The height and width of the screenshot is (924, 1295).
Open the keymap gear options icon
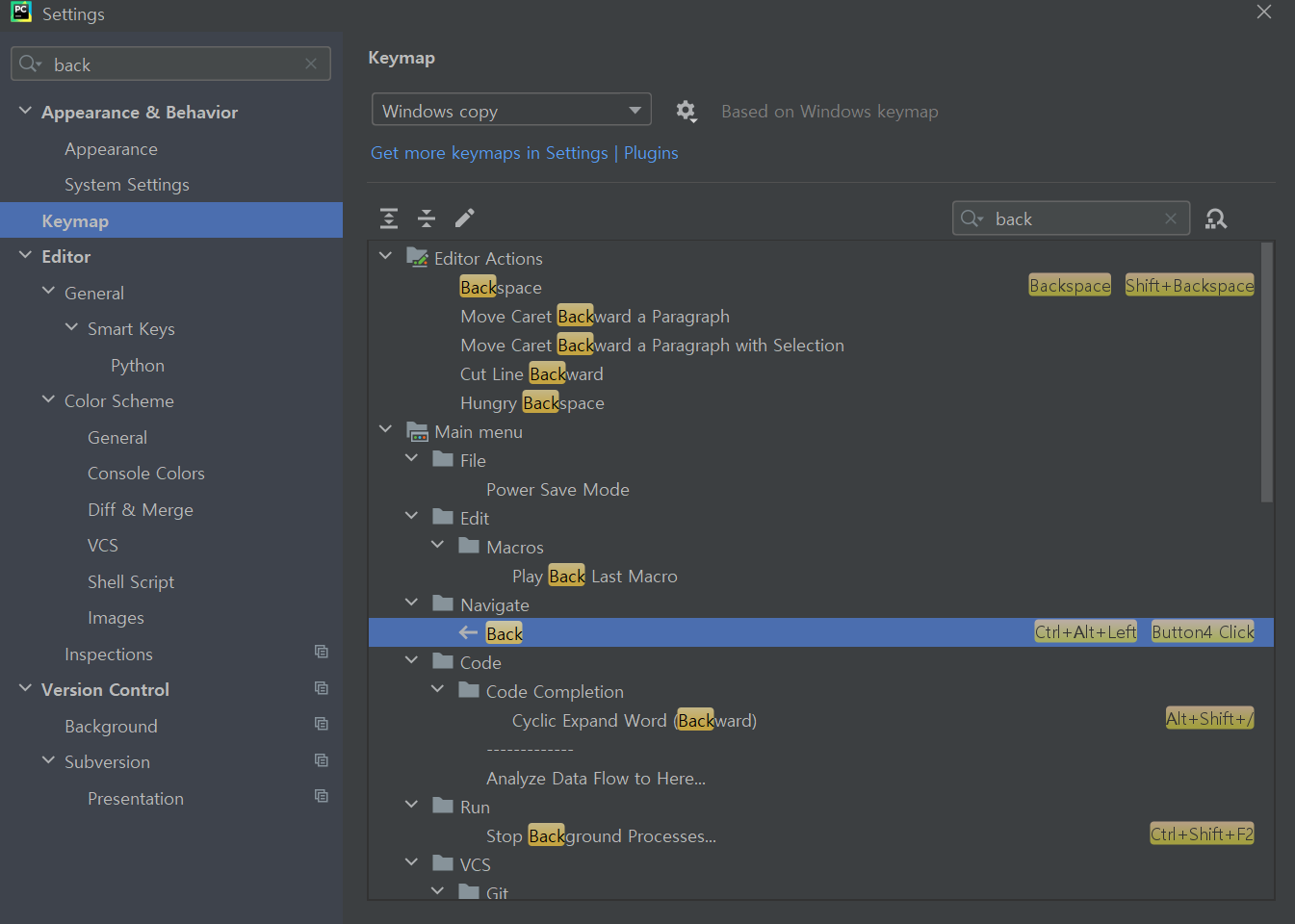coord(686,111)
